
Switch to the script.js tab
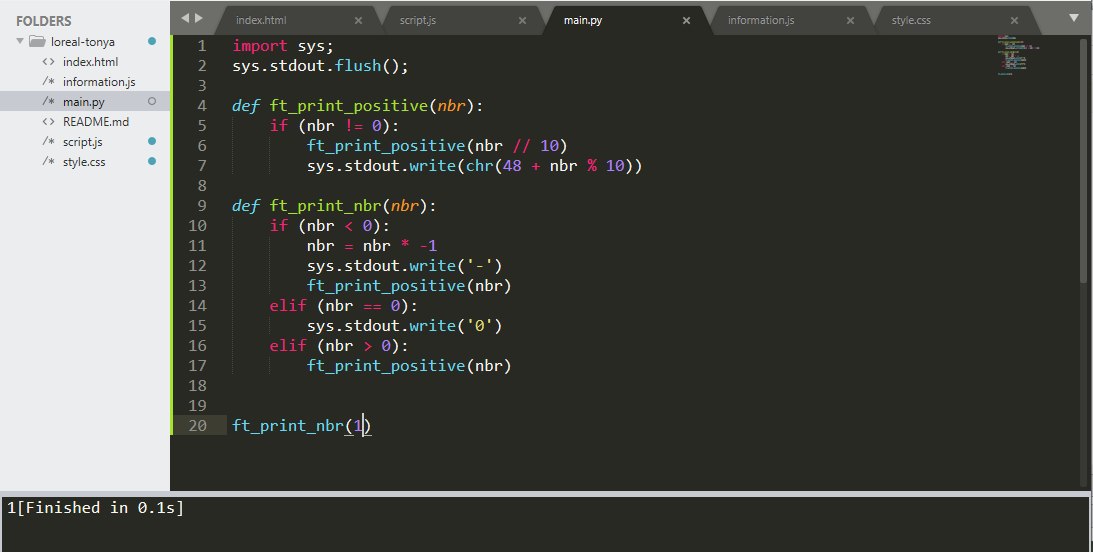418,20
